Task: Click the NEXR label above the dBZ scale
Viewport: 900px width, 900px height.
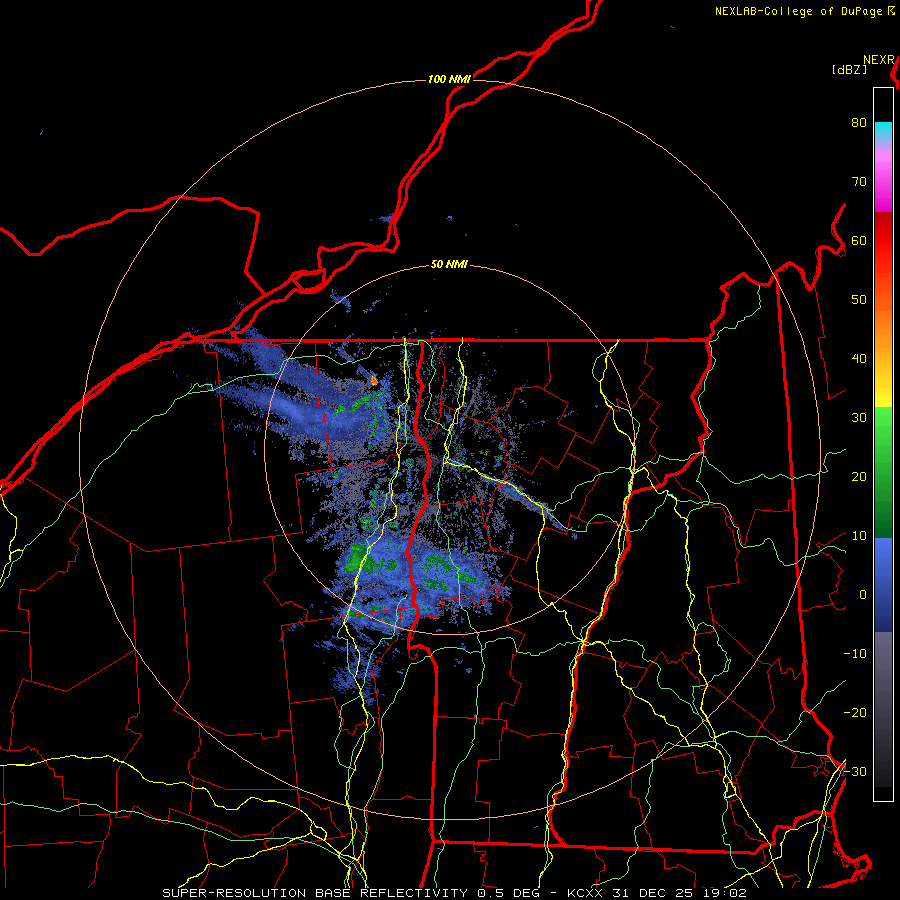Action: click(879, 60)
